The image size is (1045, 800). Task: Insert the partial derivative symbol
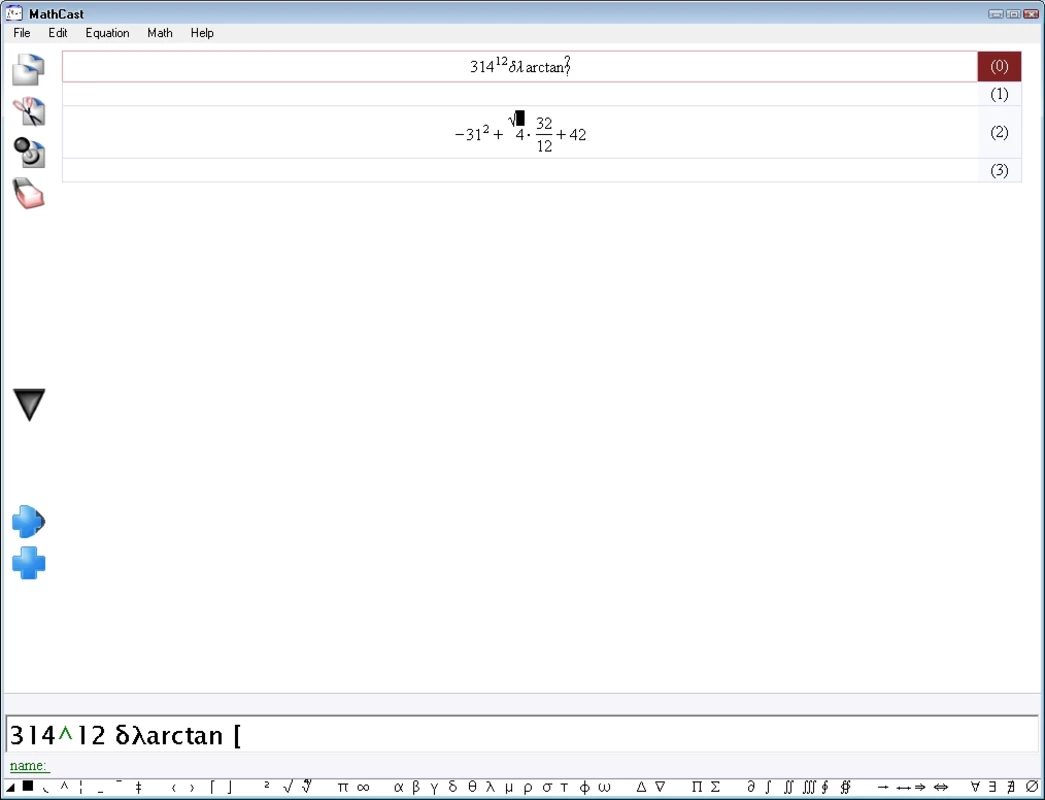tap(750, 787)
